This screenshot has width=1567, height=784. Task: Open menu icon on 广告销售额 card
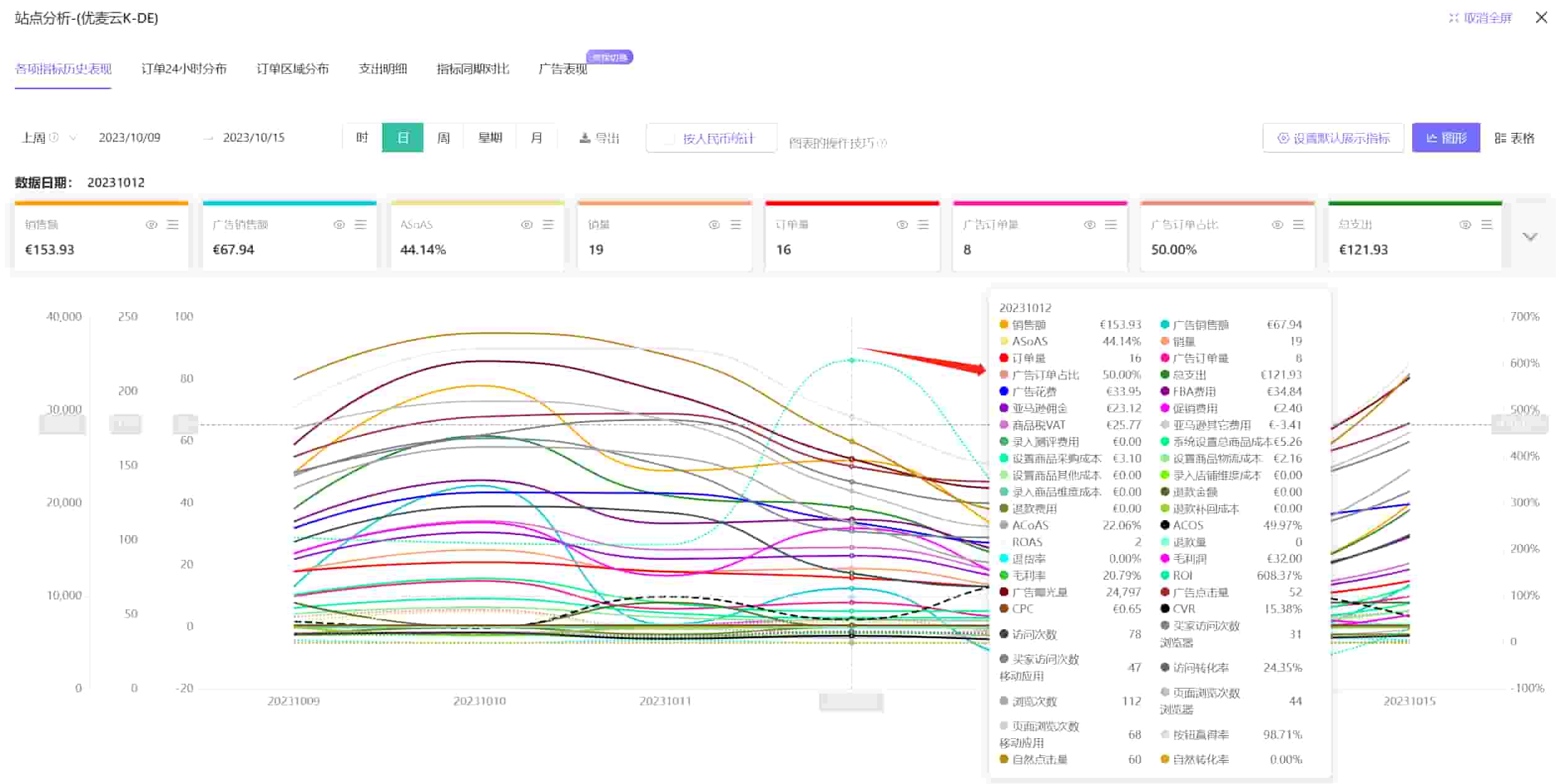(360, 225)
